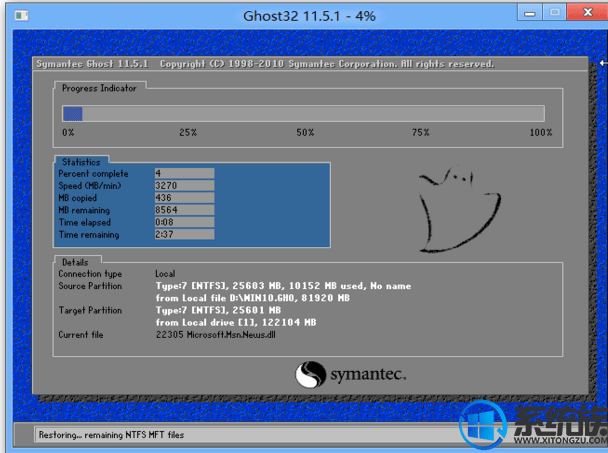Click the Restoring remaining NTFS MFT files status
Image resolution: width=608 pixels, height=453 pixels.
tap(111, 435)
